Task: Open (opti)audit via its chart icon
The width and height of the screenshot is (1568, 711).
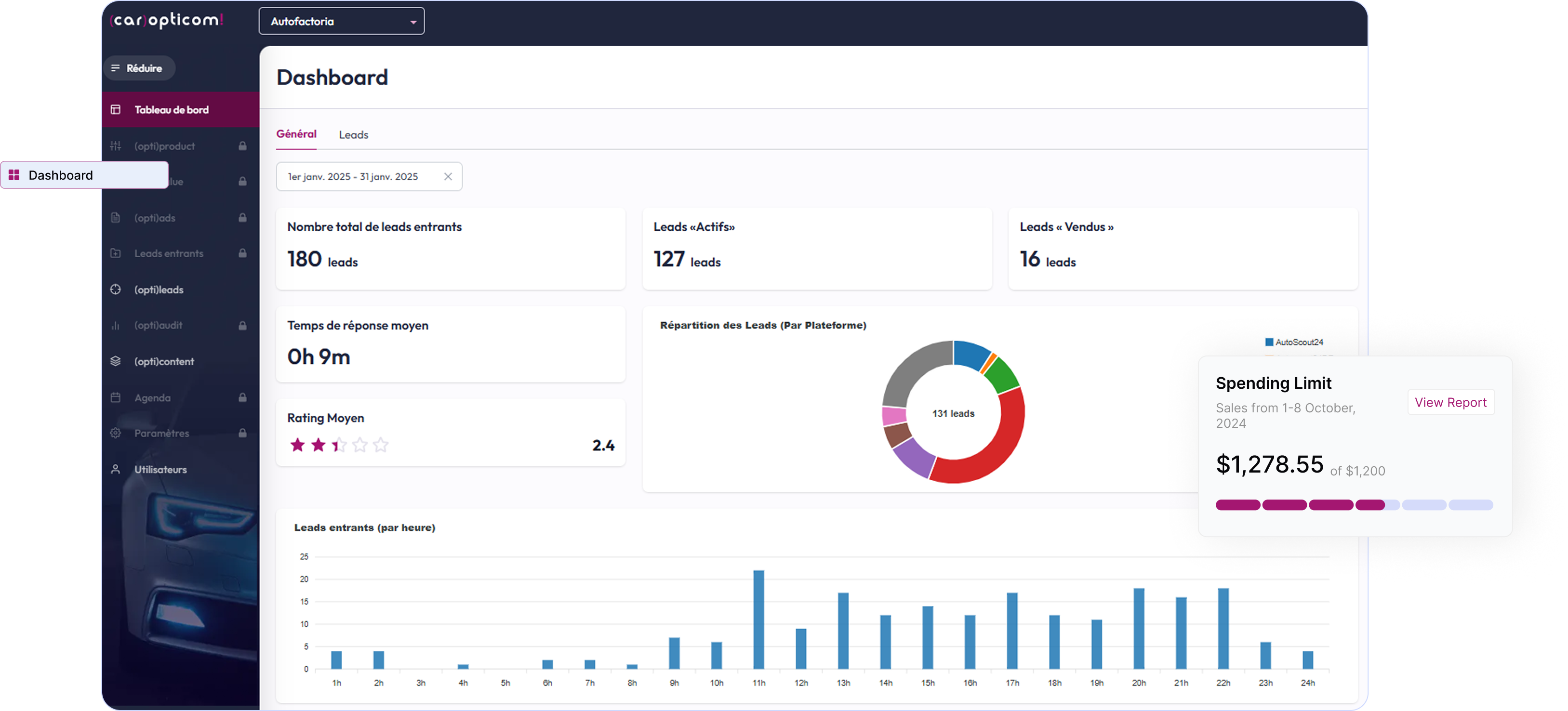Action: click(116, 325)
